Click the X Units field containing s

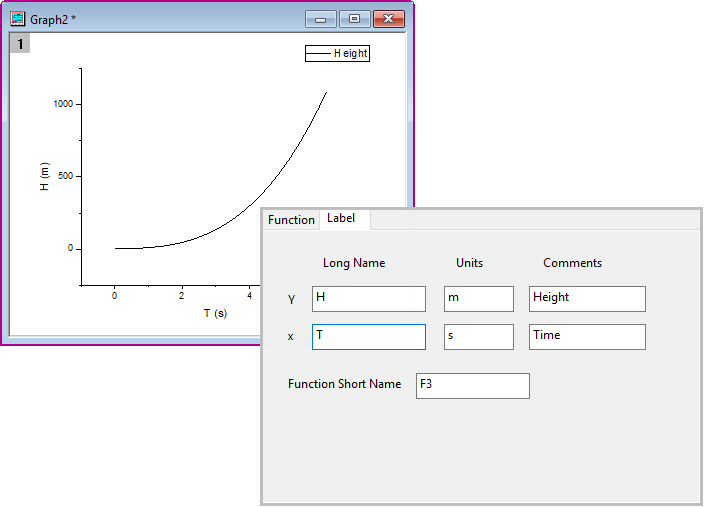tap(479, 337)
